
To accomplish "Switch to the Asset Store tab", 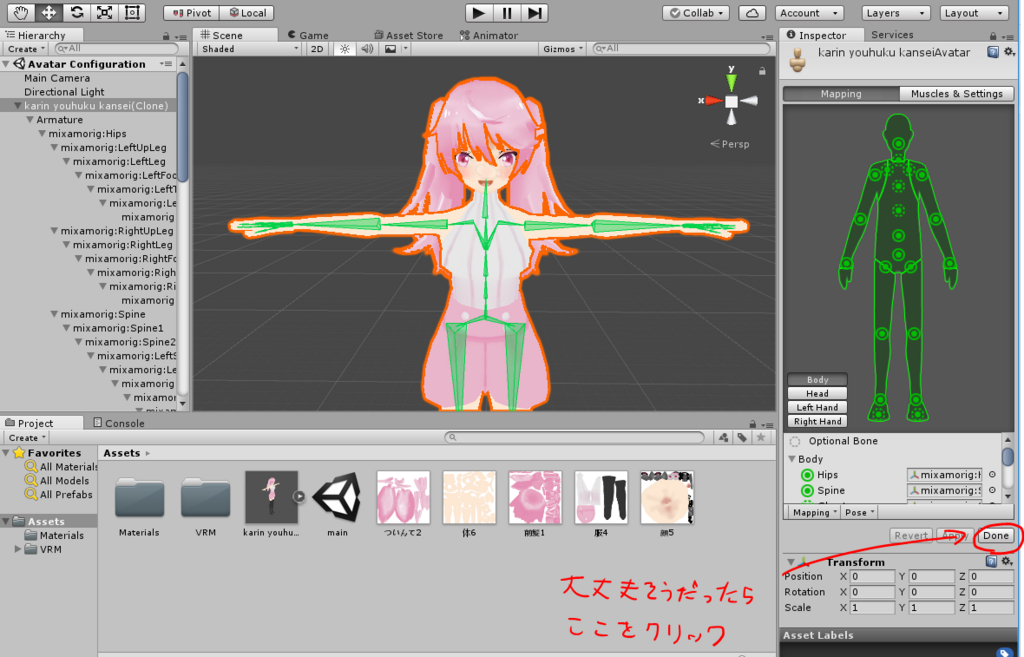I will [x=409, y=35].
